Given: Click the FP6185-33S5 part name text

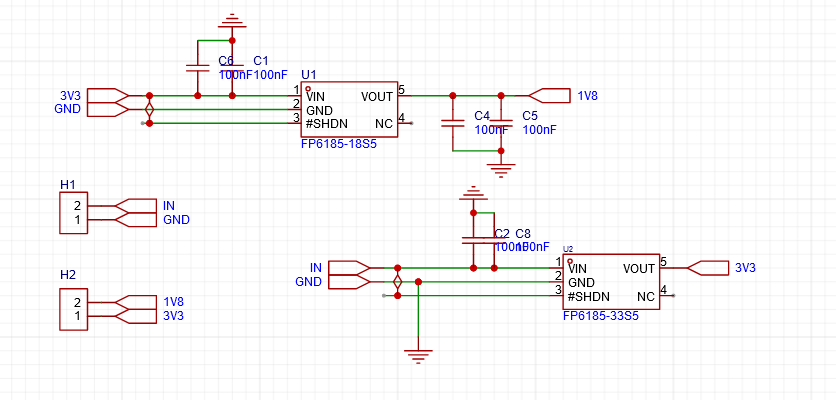Looking at the screenshot, I should [600, 316].
